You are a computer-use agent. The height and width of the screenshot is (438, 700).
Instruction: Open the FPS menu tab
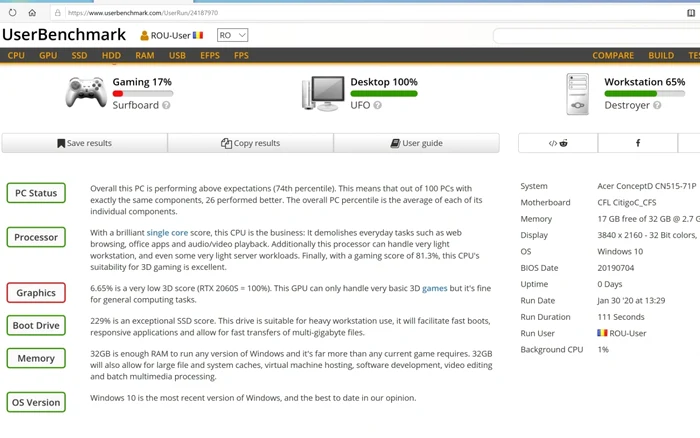pyautogui.click(x=241, y=55)
